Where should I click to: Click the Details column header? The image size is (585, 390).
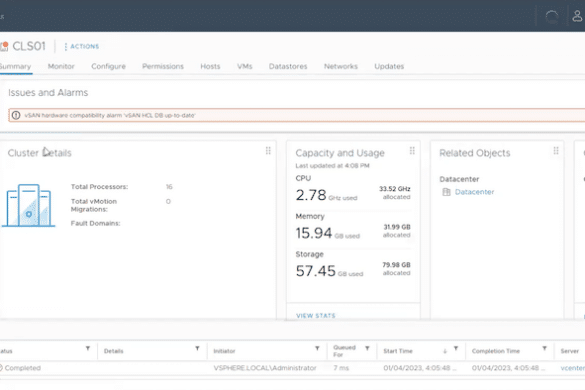tap(113, 351)
